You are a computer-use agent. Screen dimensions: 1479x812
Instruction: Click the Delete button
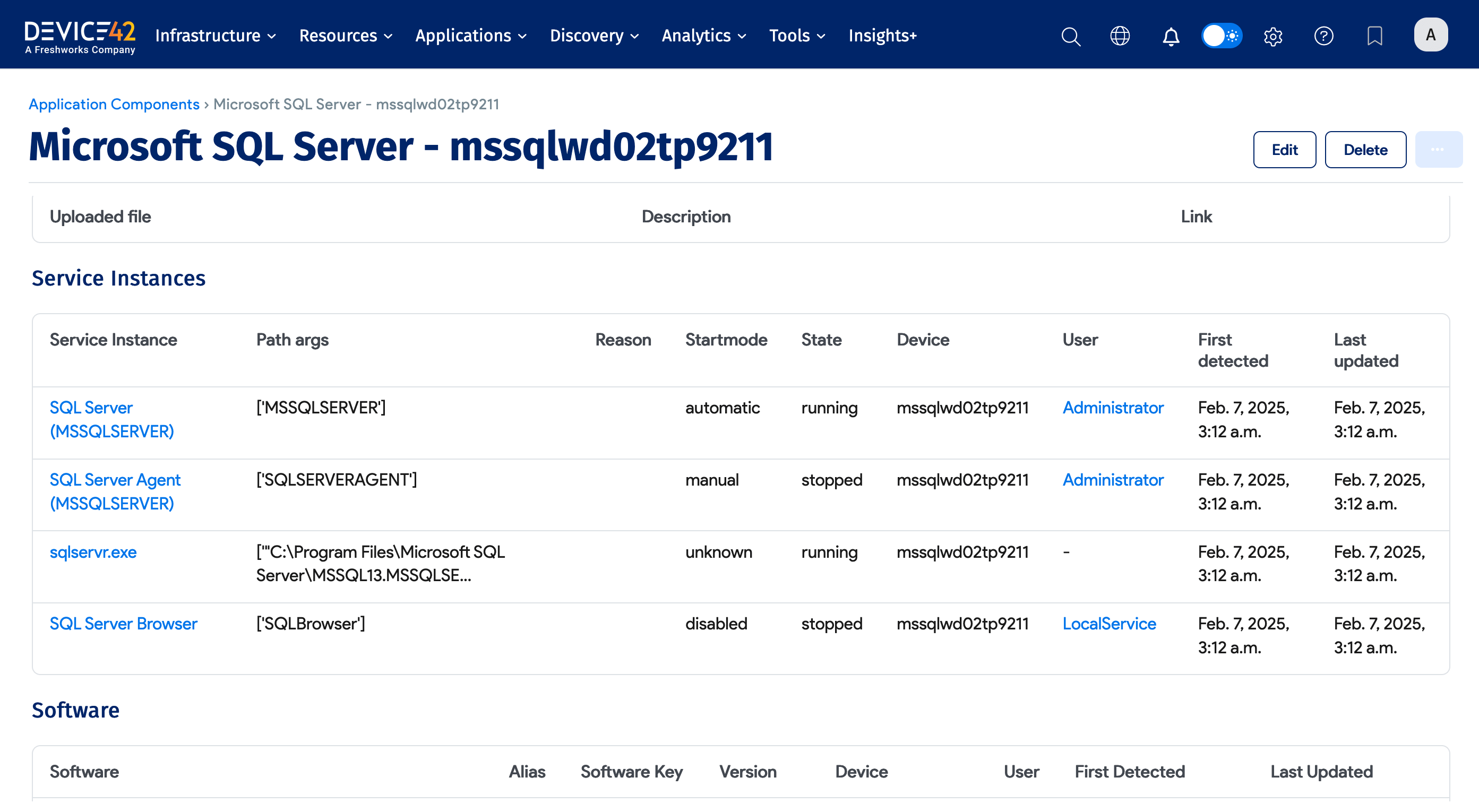1365,149
